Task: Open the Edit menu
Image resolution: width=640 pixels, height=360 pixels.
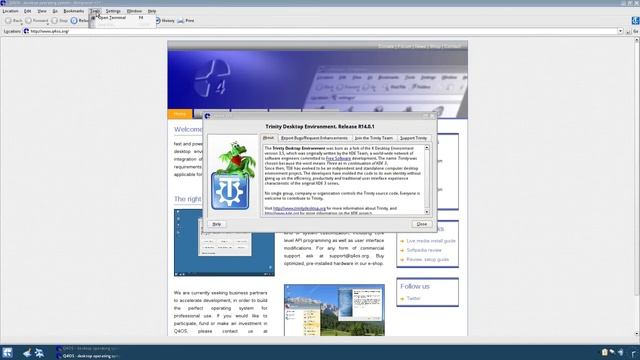Action: tap(27, 11)
